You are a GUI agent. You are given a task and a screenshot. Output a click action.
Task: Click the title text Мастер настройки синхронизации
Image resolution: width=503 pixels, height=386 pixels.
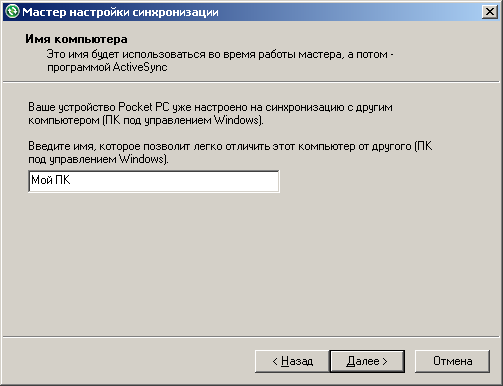click(x=120, y=12)
